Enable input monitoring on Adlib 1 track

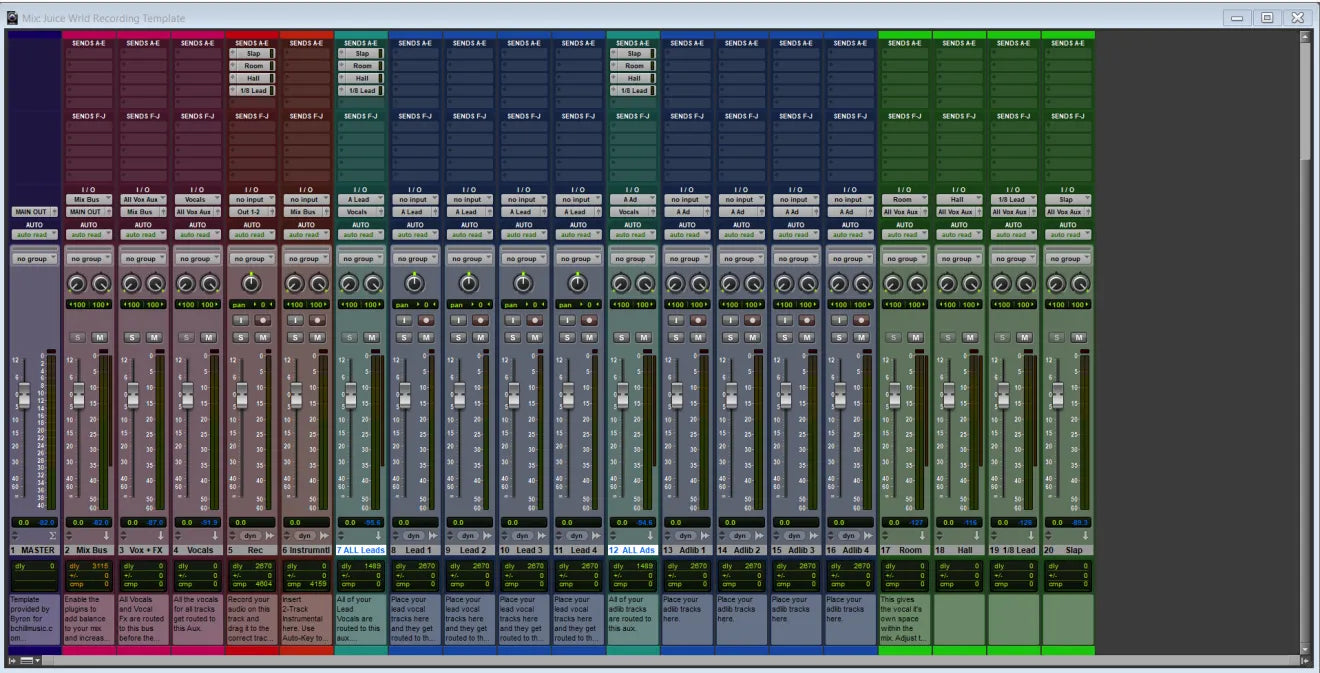tap(675, 320)
